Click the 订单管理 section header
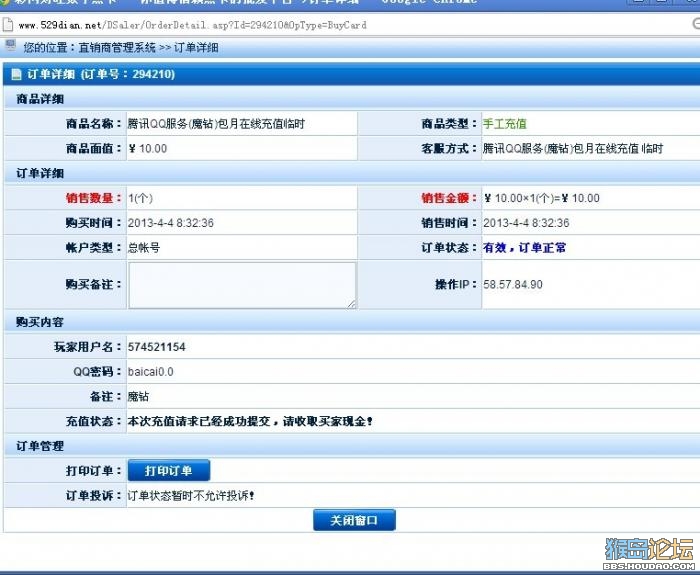This screenshot has width=700, height=575. [x=40, y=446]
